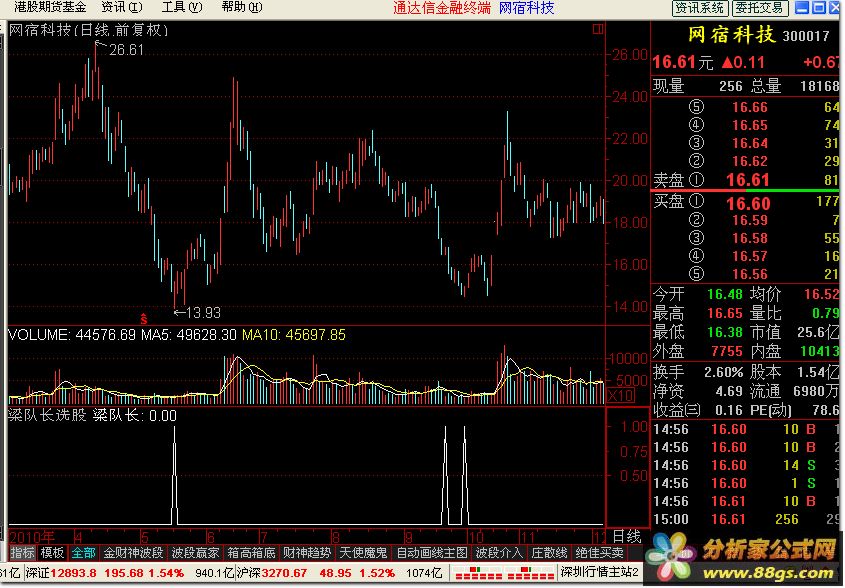This screenshot has width=845, height=588.
Task: Click the 网宿科技 300017 stock header
Action: 759,35
